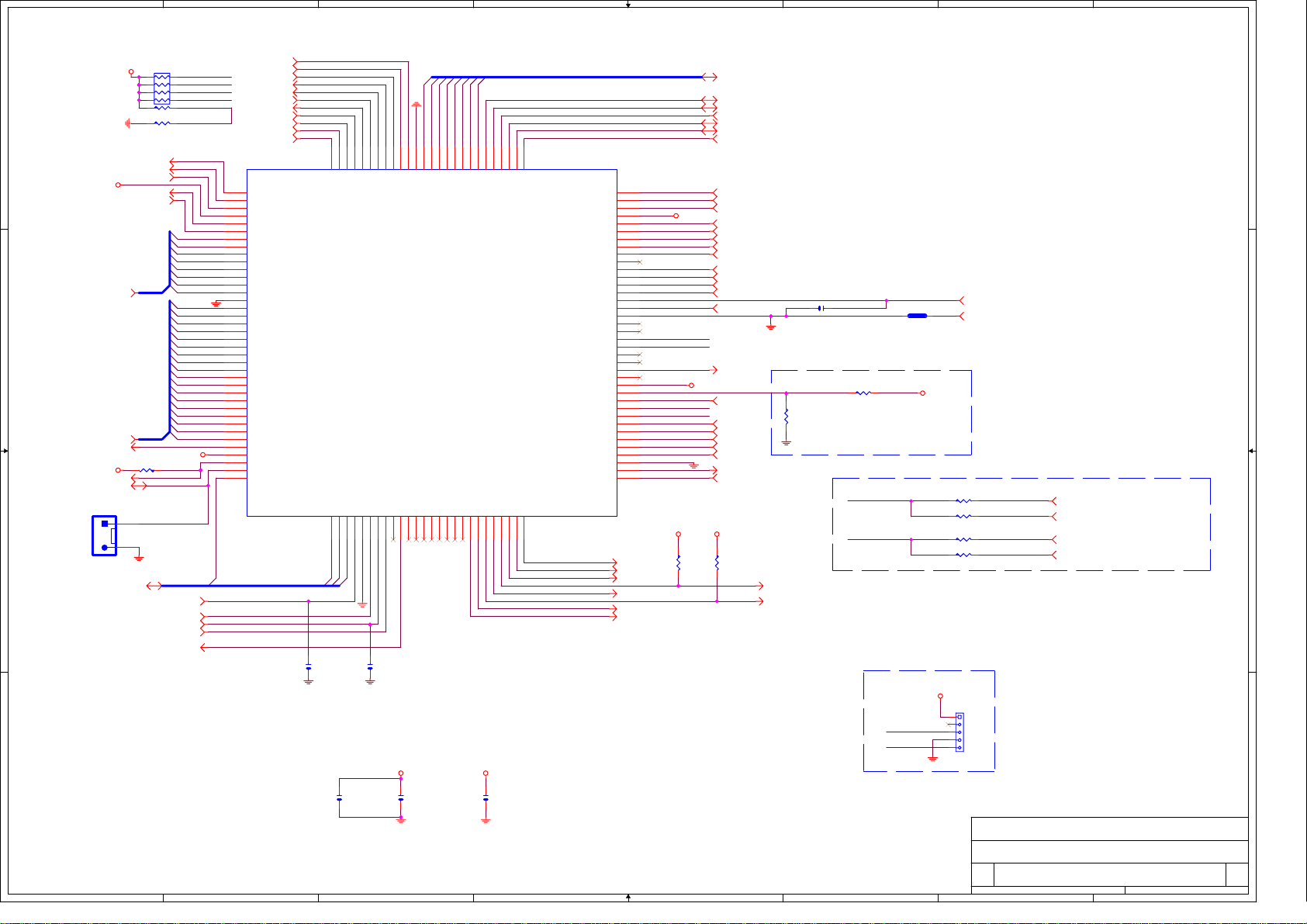Select the ground symbol under the ferrite bead net junction
The image size is (1307, 924).
point(770,327)
